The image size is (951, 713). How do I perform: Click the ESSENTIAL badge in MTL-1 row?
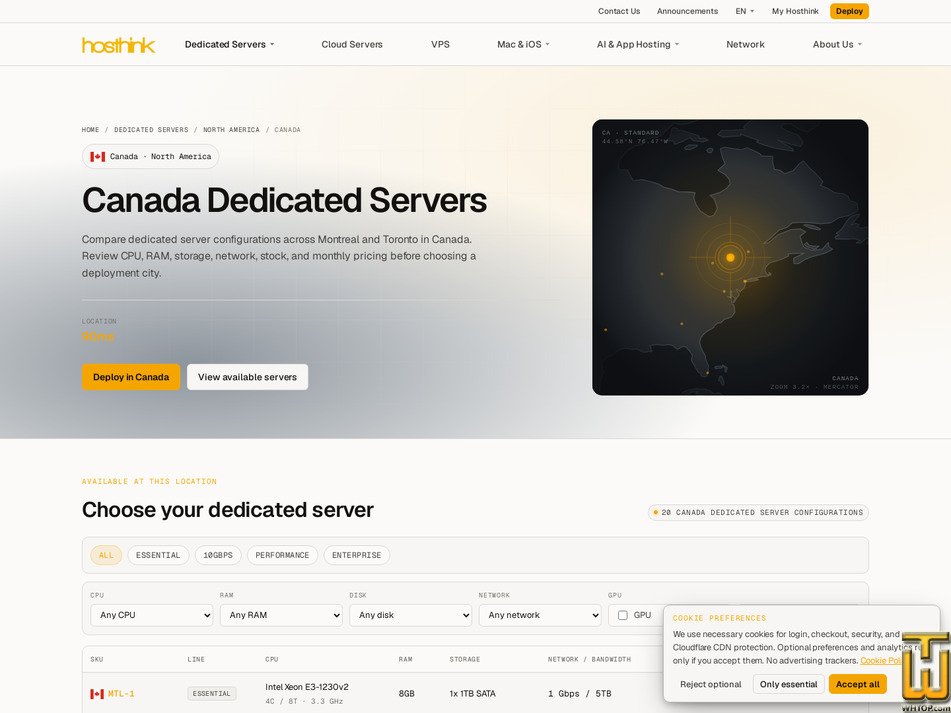(x=212, y=694)
